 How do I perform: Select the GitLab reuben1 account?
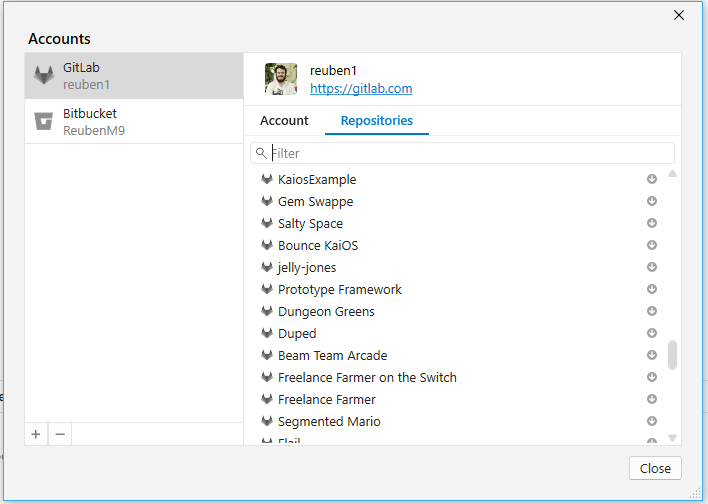pos(134,76)
